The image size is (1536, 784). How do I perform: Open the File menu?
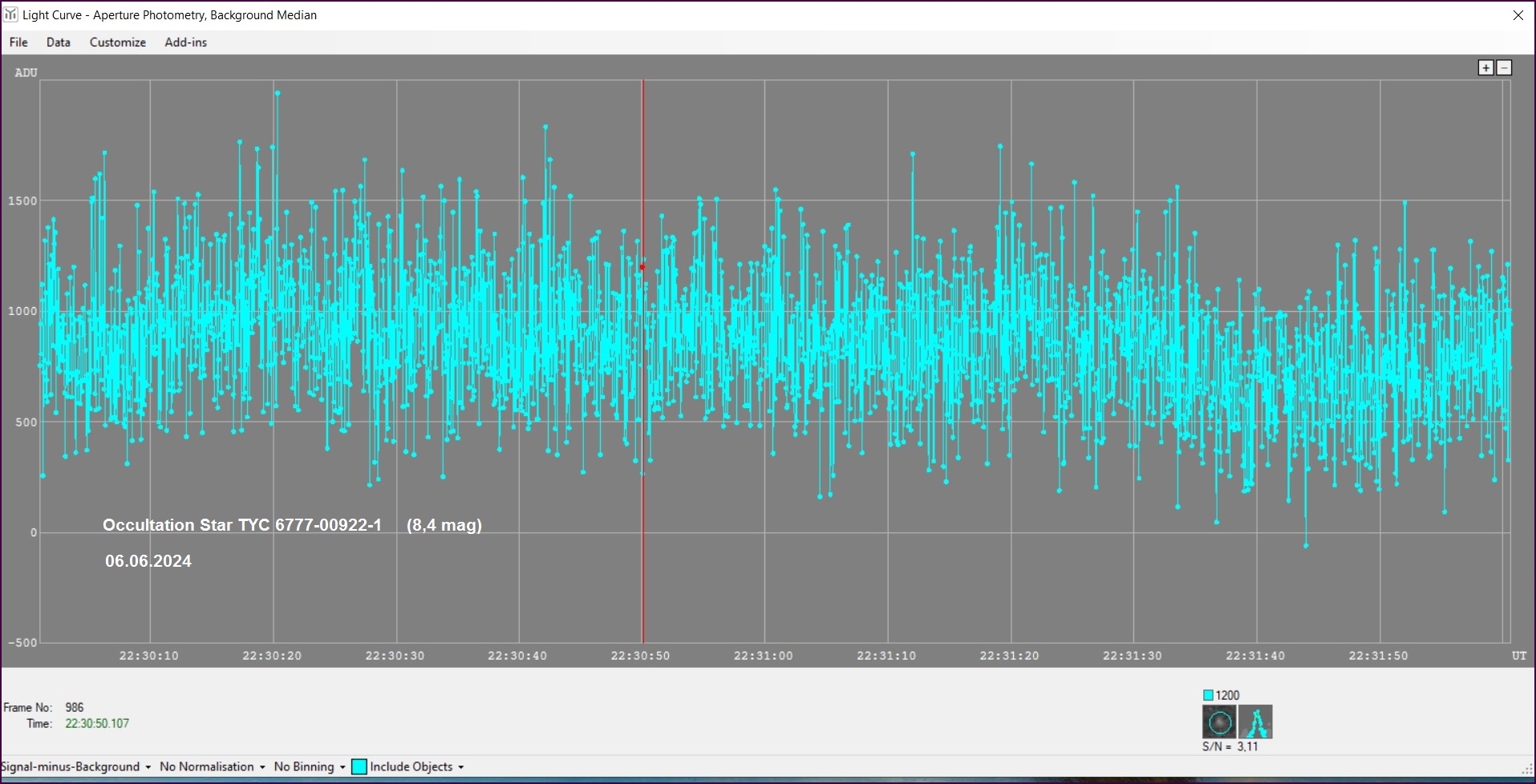pos(18,42)
